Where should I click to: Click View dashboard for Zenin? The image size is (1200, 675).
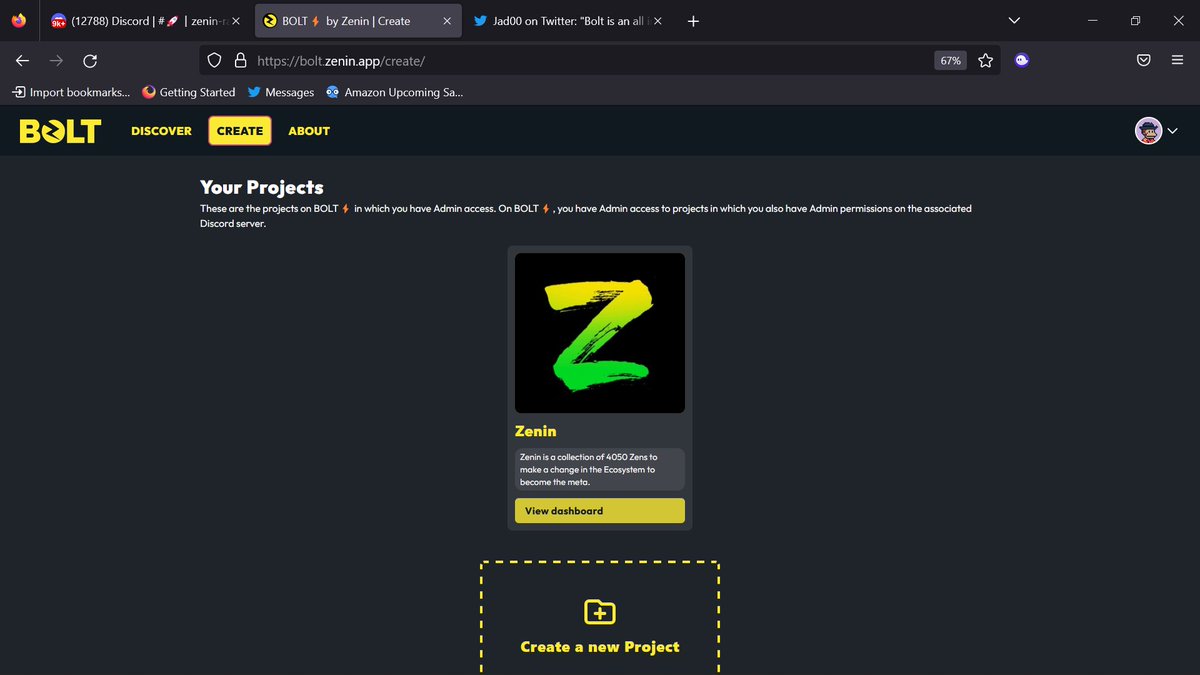coord(600,511)
